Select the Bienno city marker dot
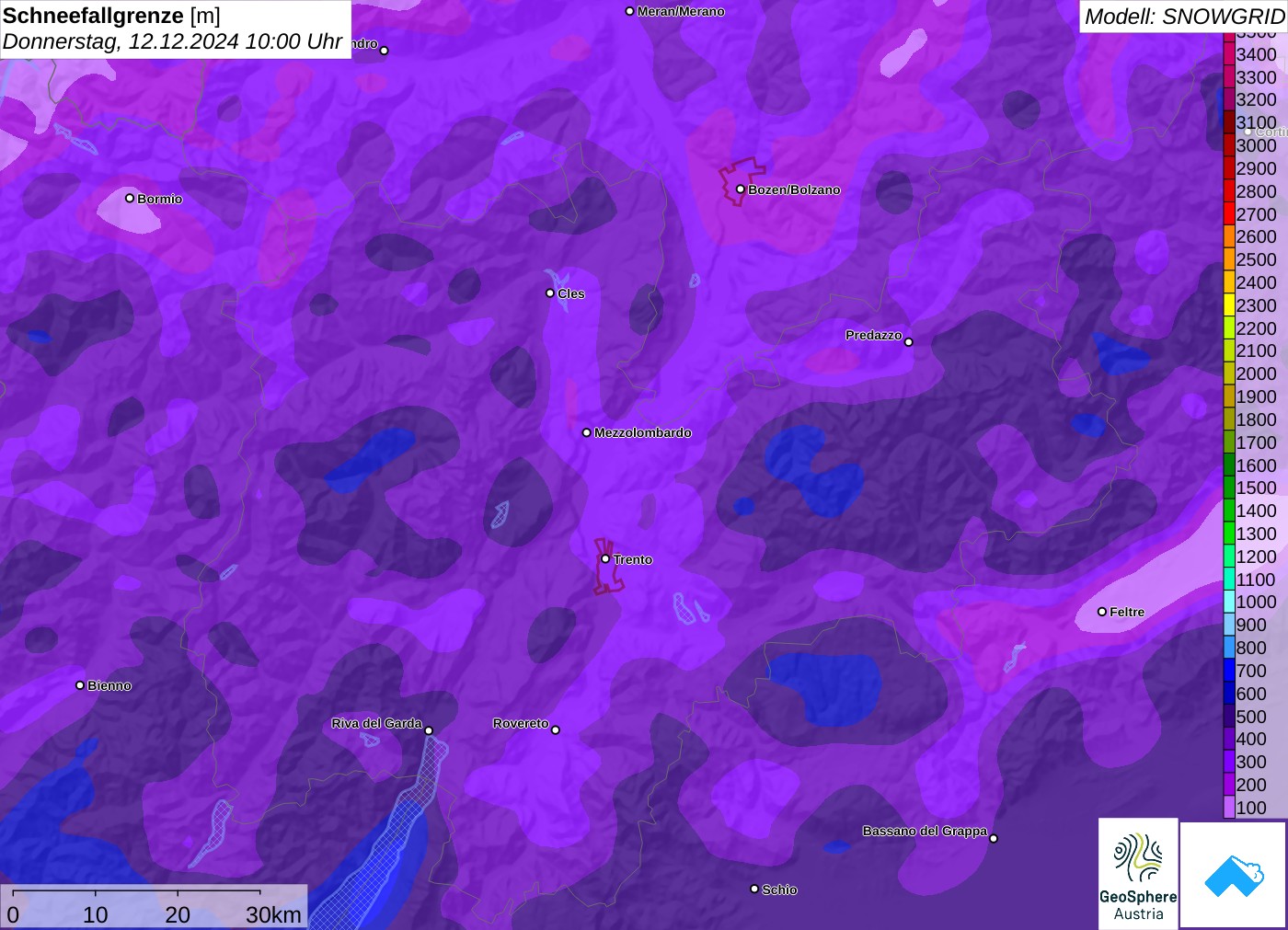Viewport: 1288px width, 930px height. point(80,685)
